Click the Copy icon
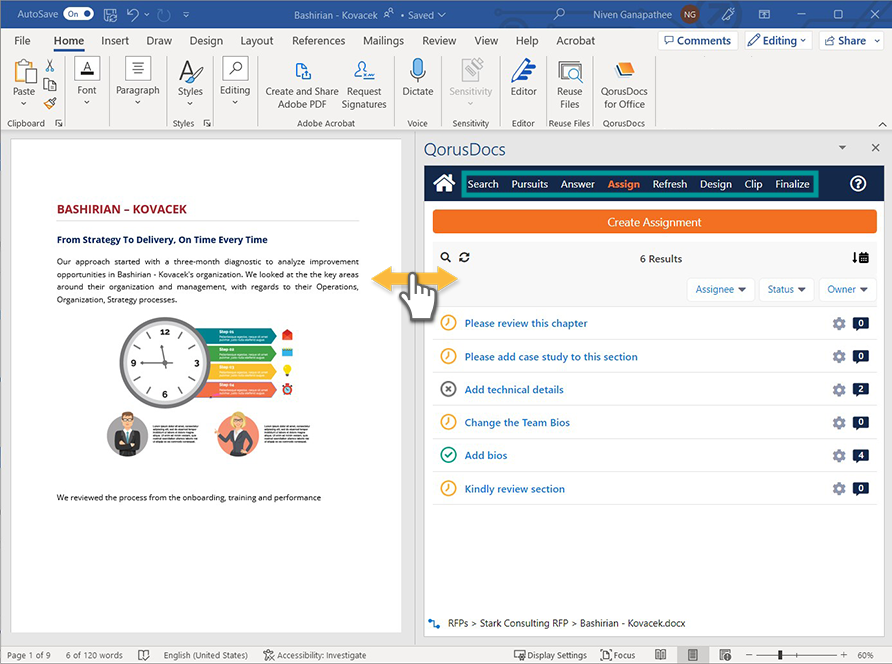 [50, 85]
